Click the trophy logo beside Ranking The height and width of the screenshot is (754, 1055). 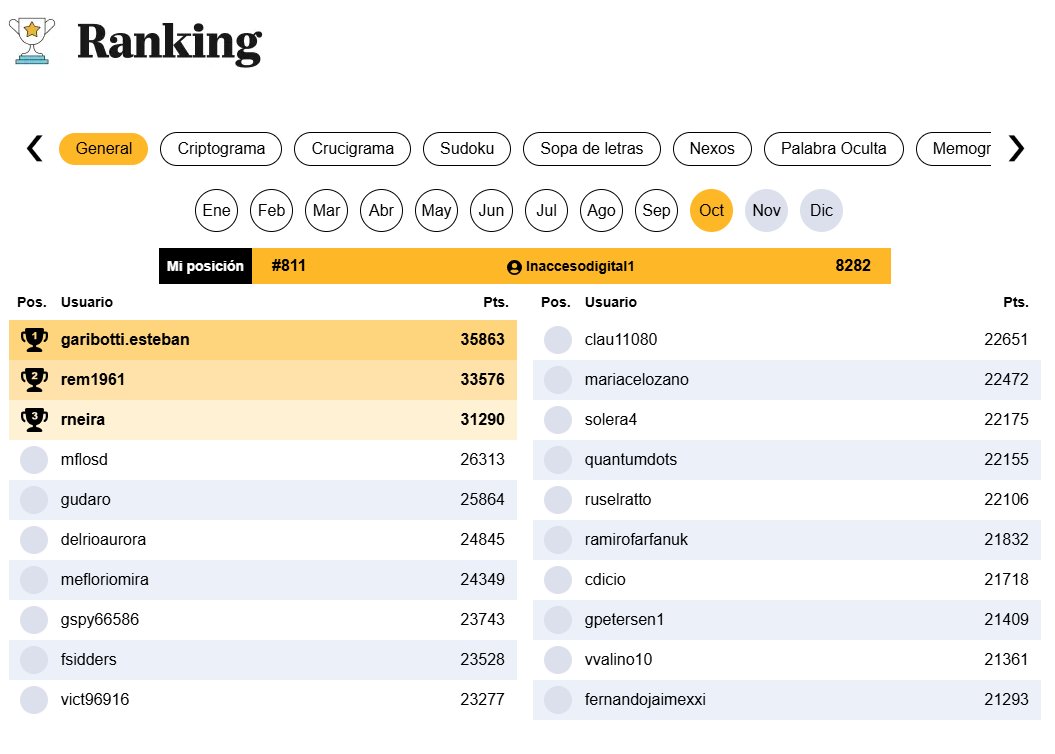pos(32,41)
